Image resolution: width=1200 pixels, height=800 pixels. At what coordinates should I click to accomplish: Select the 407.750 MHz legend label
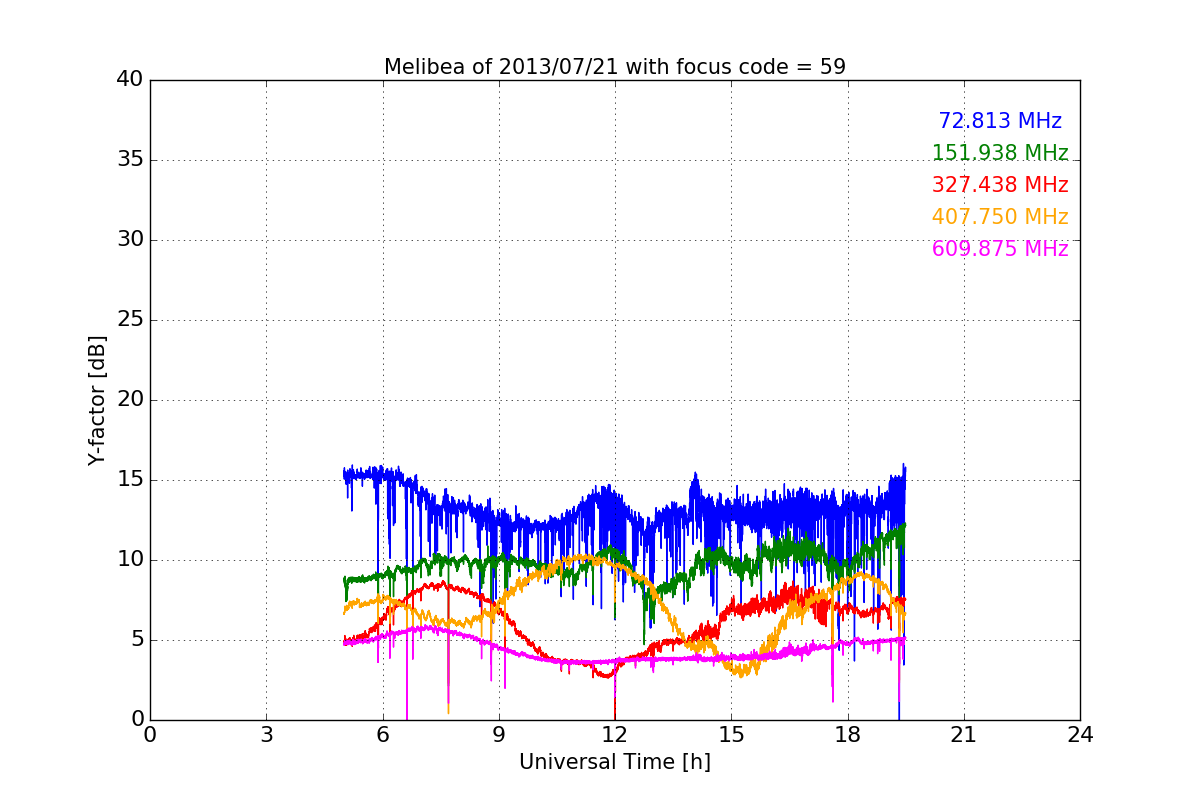click(1000, 217)
